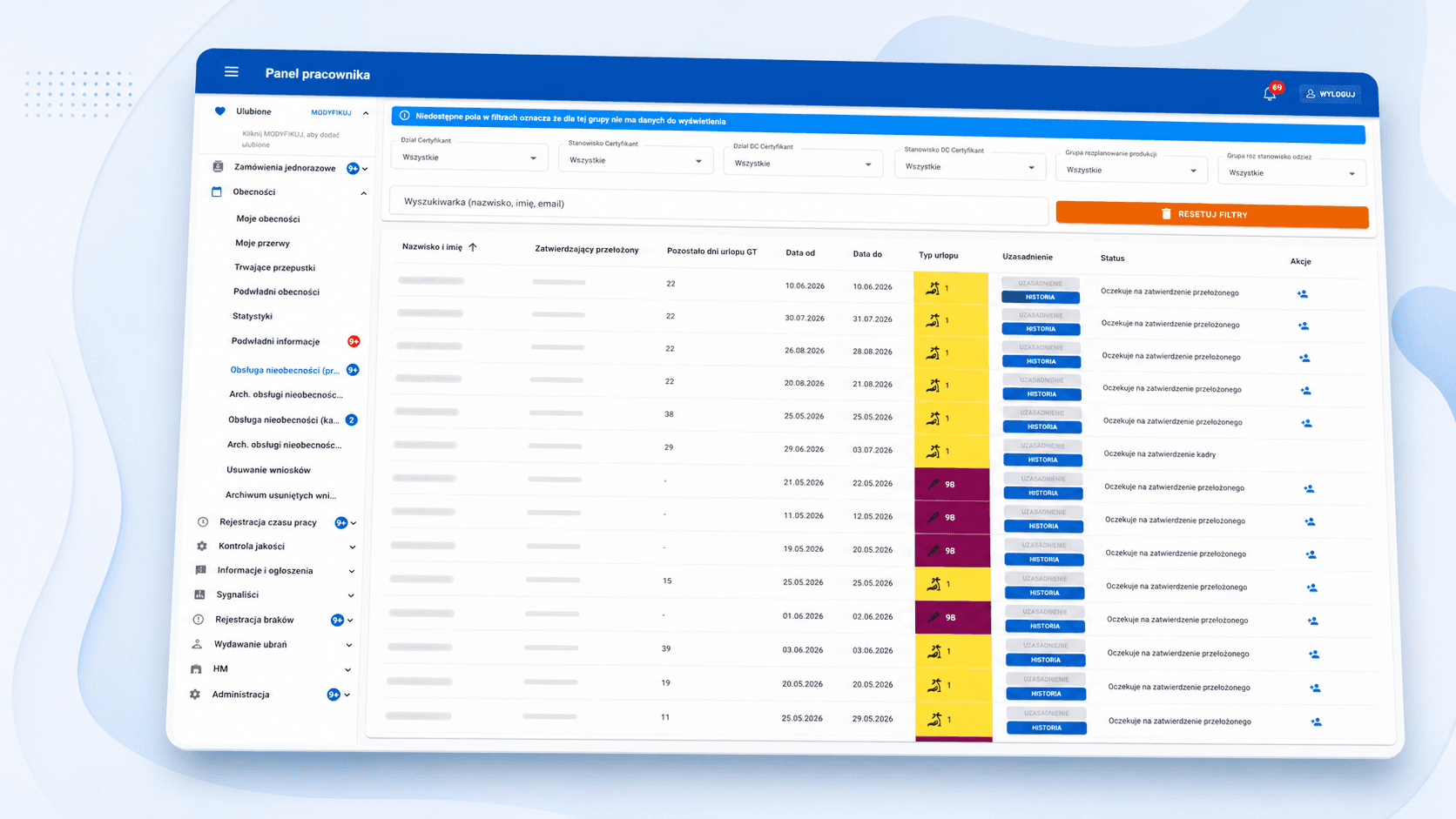Open Archiwum usuniętych wni... item
Image resolution: width=1456 pixels, height=819 pixels.
[x=280, y=495]
